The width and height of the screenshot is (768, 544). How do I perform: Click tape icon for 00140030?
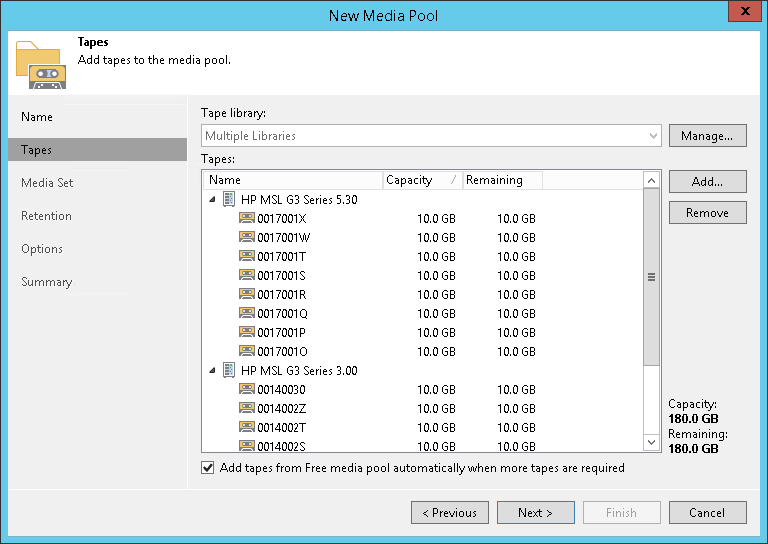coord(246,389)
